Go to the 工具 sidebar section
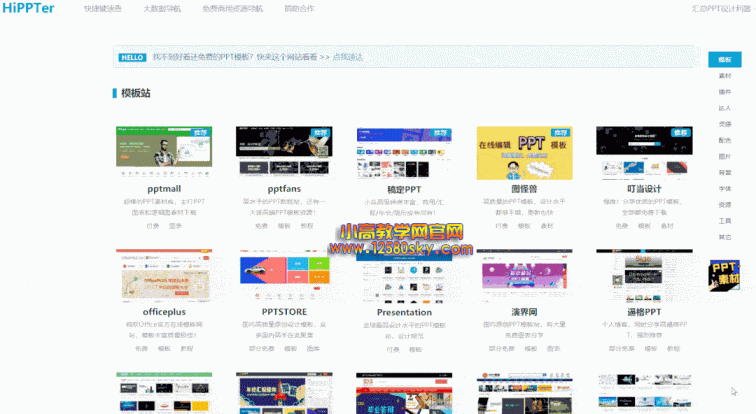 725,221
